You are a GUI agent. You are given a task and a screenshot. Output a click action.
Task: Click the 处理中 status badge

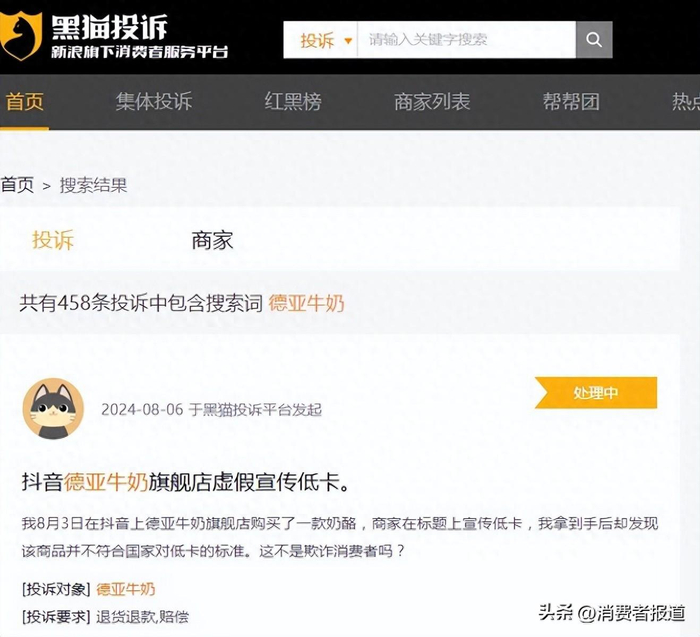(596, 393)
